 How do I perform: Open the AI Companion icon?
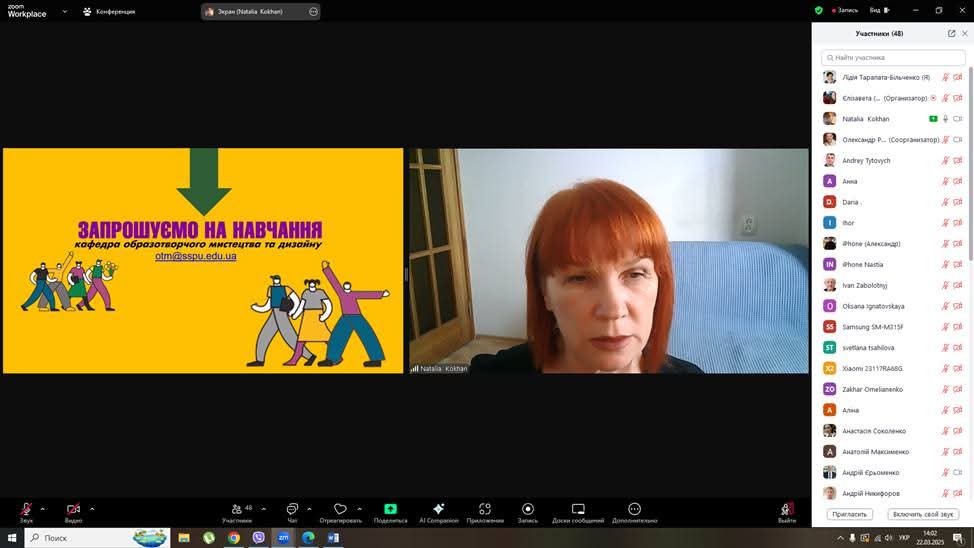438,511
